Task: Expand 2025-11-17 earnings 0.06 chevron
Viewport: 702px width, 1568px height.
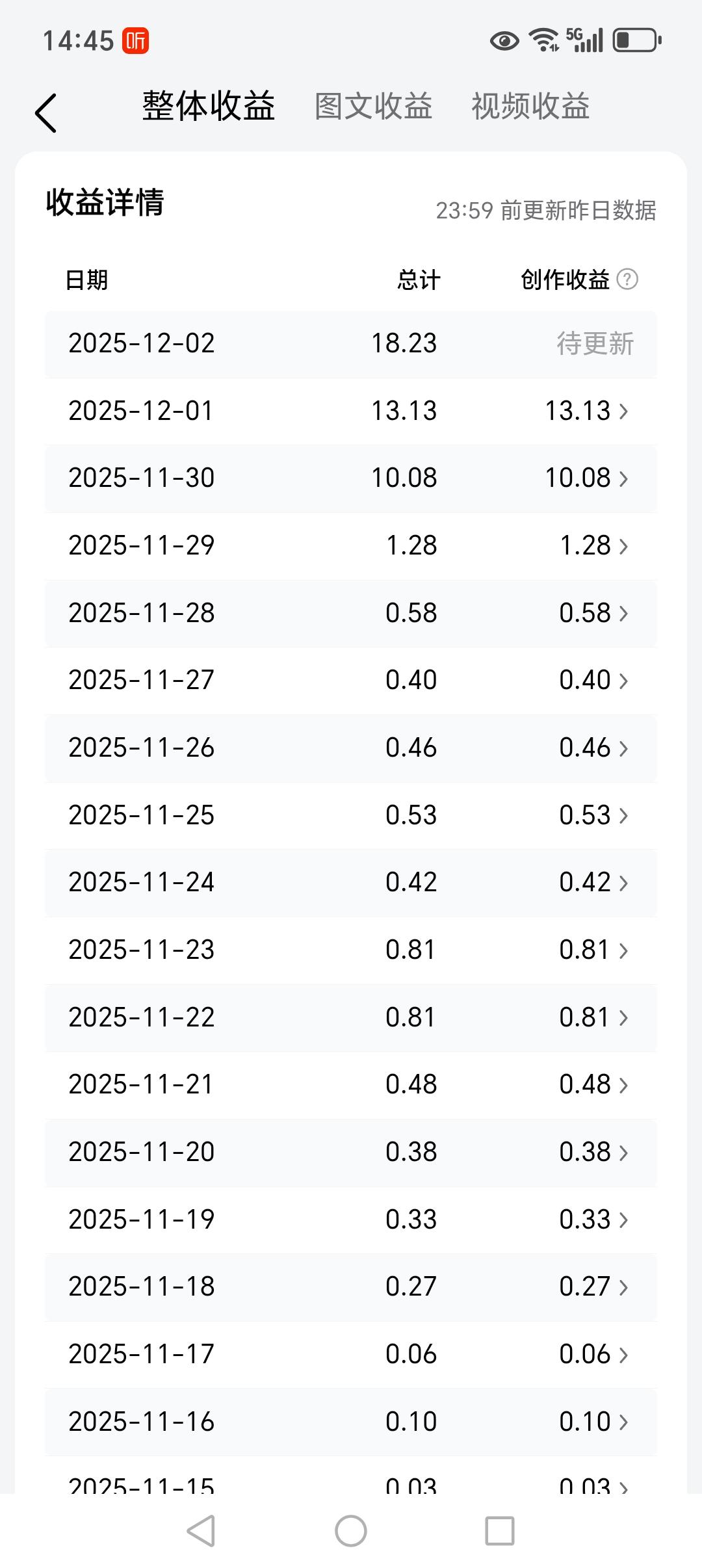Action: (623, 1355)
